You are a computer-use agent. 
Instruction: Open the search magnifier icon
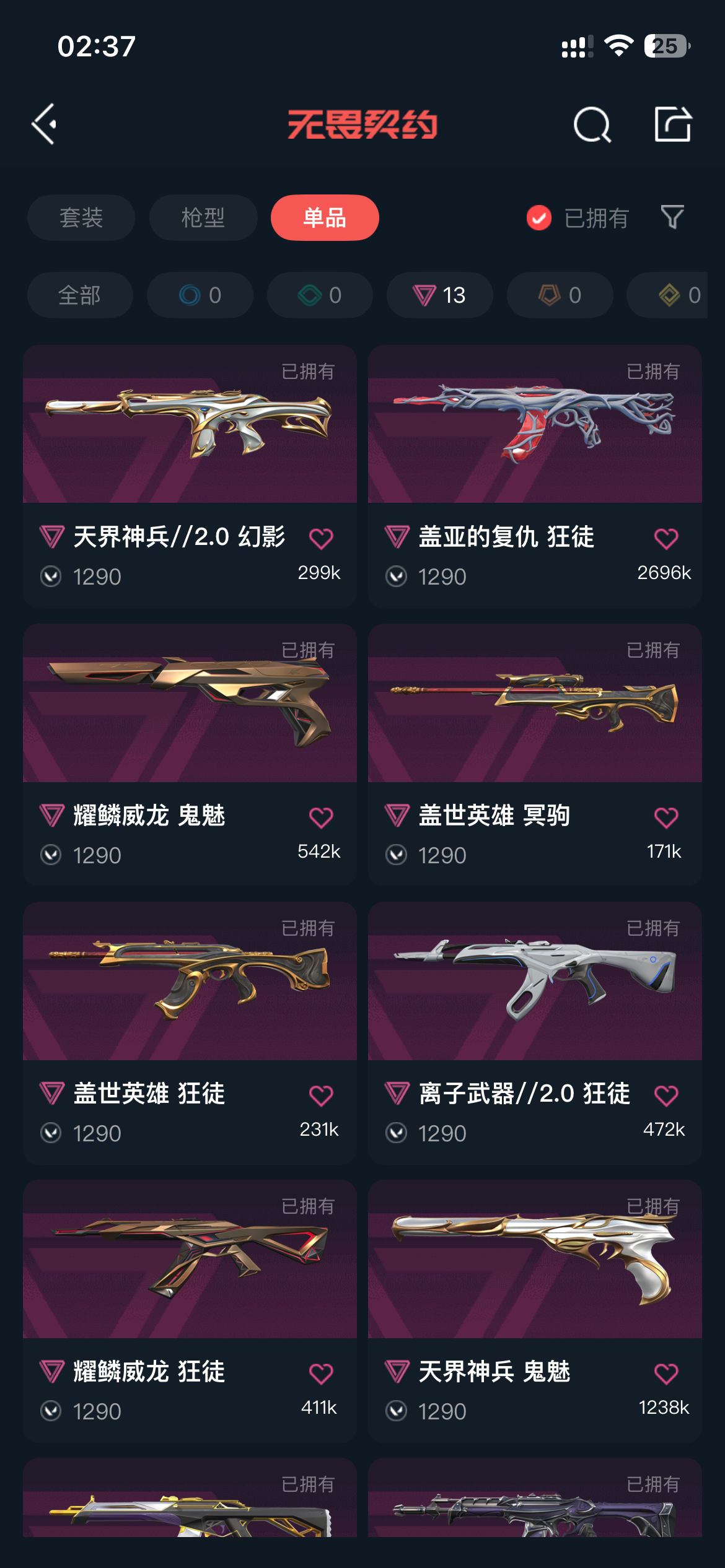[x=592, y=124]
